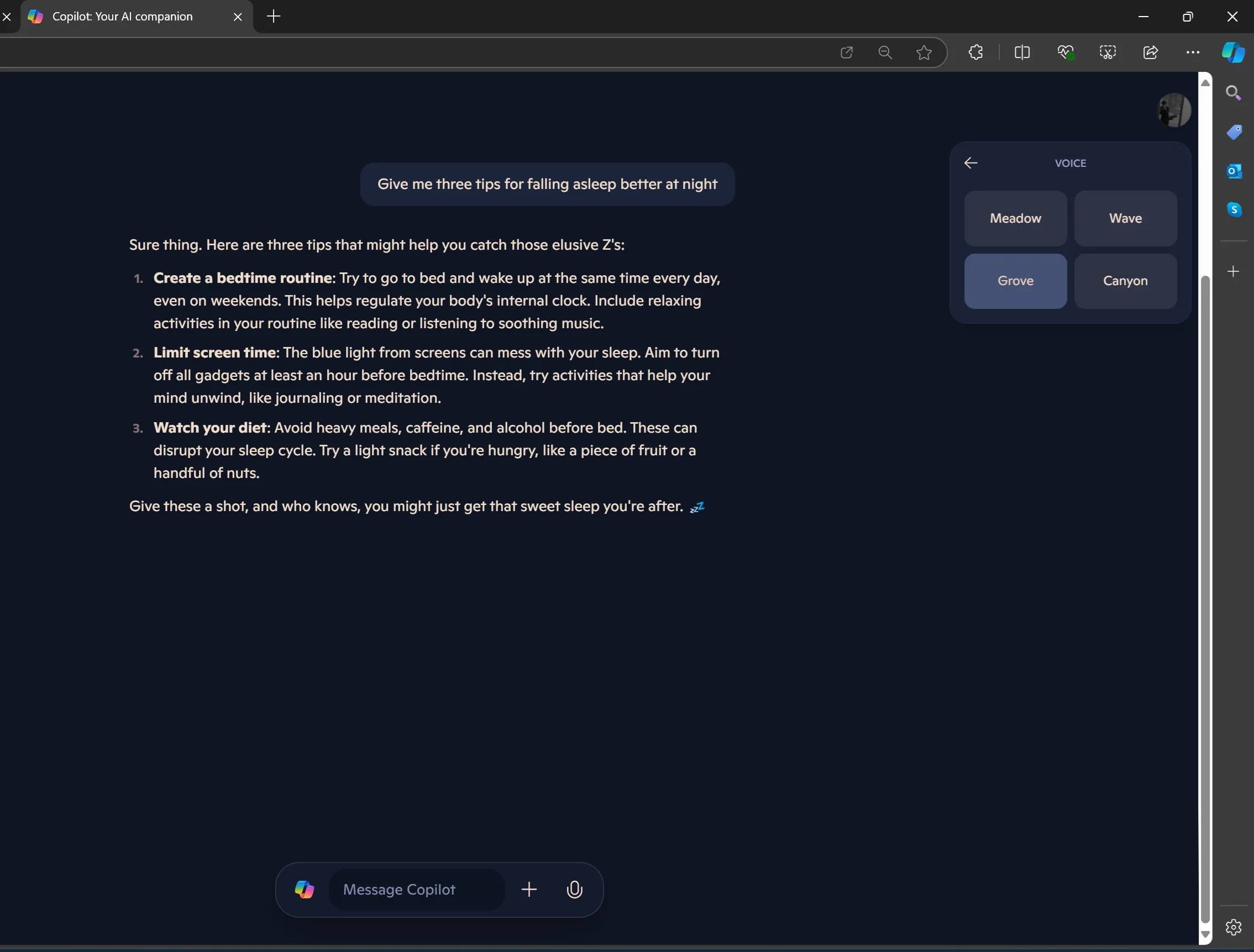Select the Wave voice option
The height and width of the screenshot is (952, 1254).
click(x=1124, y=218)
